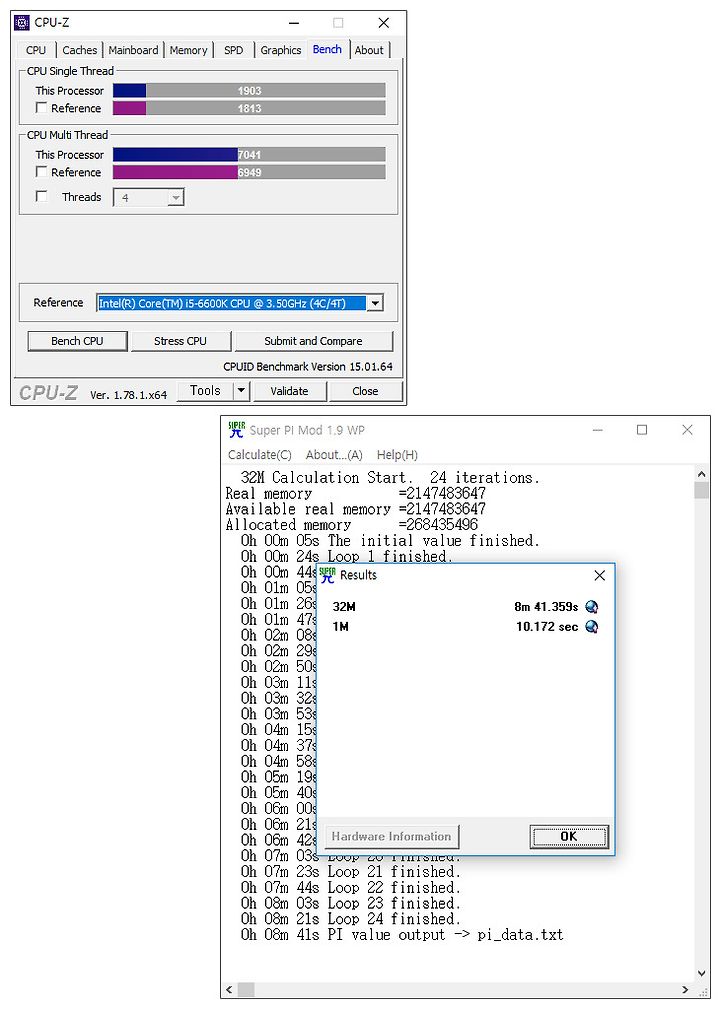Viewport: 720px width, 1010px height.
Task: Click OK in the Results dialog
Action: (569, 836)
